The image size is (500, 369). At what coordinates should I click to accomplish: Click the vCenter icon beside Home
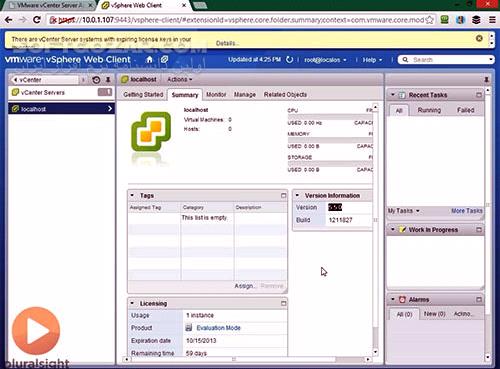click(x=164, y=60)
